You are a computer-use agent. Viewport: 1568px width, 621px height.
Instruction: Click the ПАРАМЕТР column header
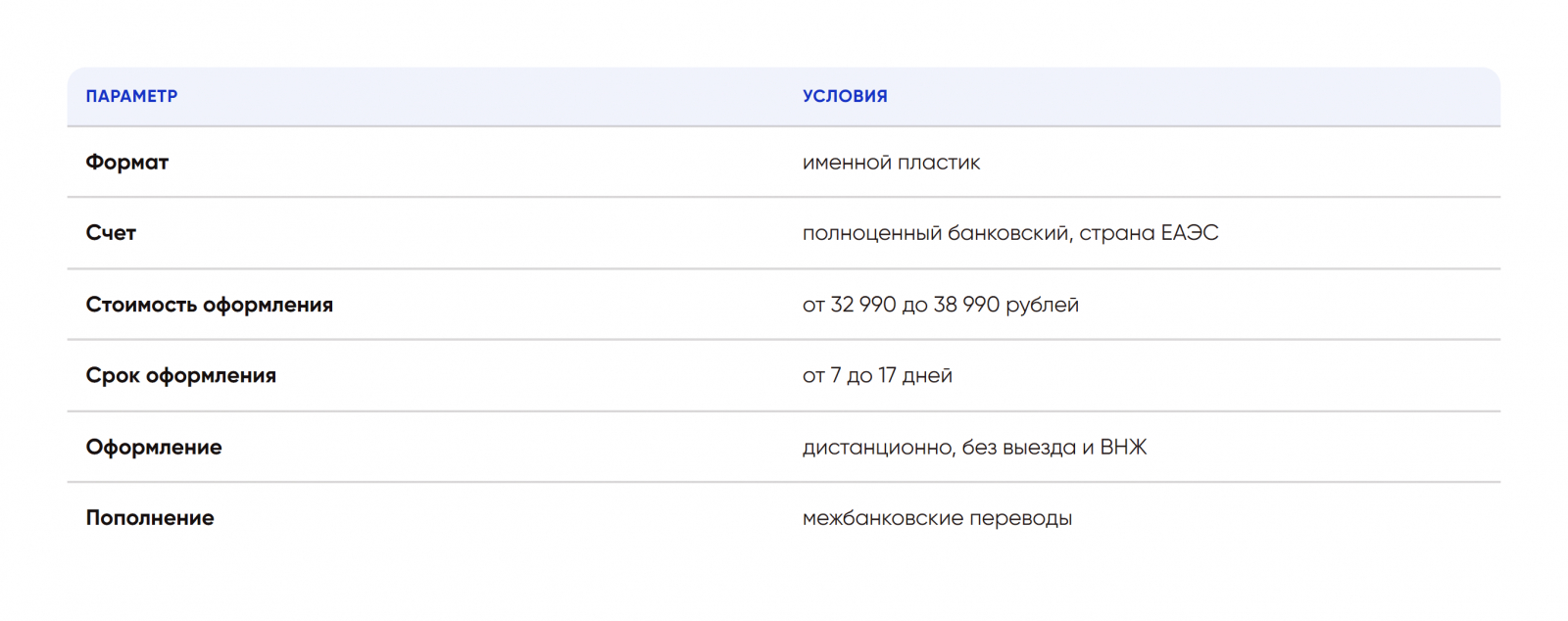131,96
